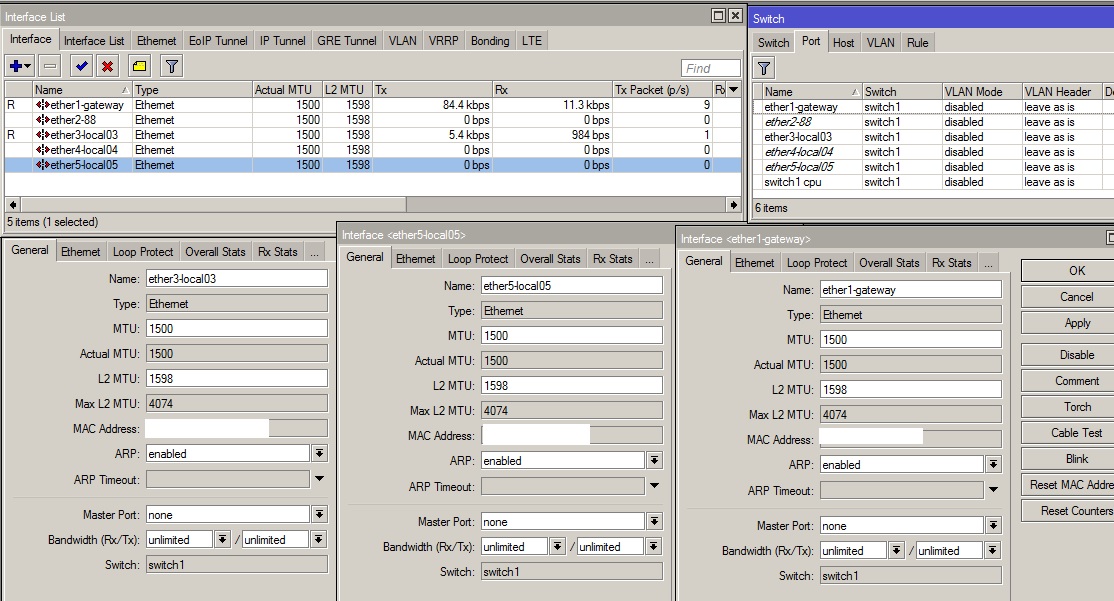Open the IP Tunnel tab
1114x601 pixels.
282,40
